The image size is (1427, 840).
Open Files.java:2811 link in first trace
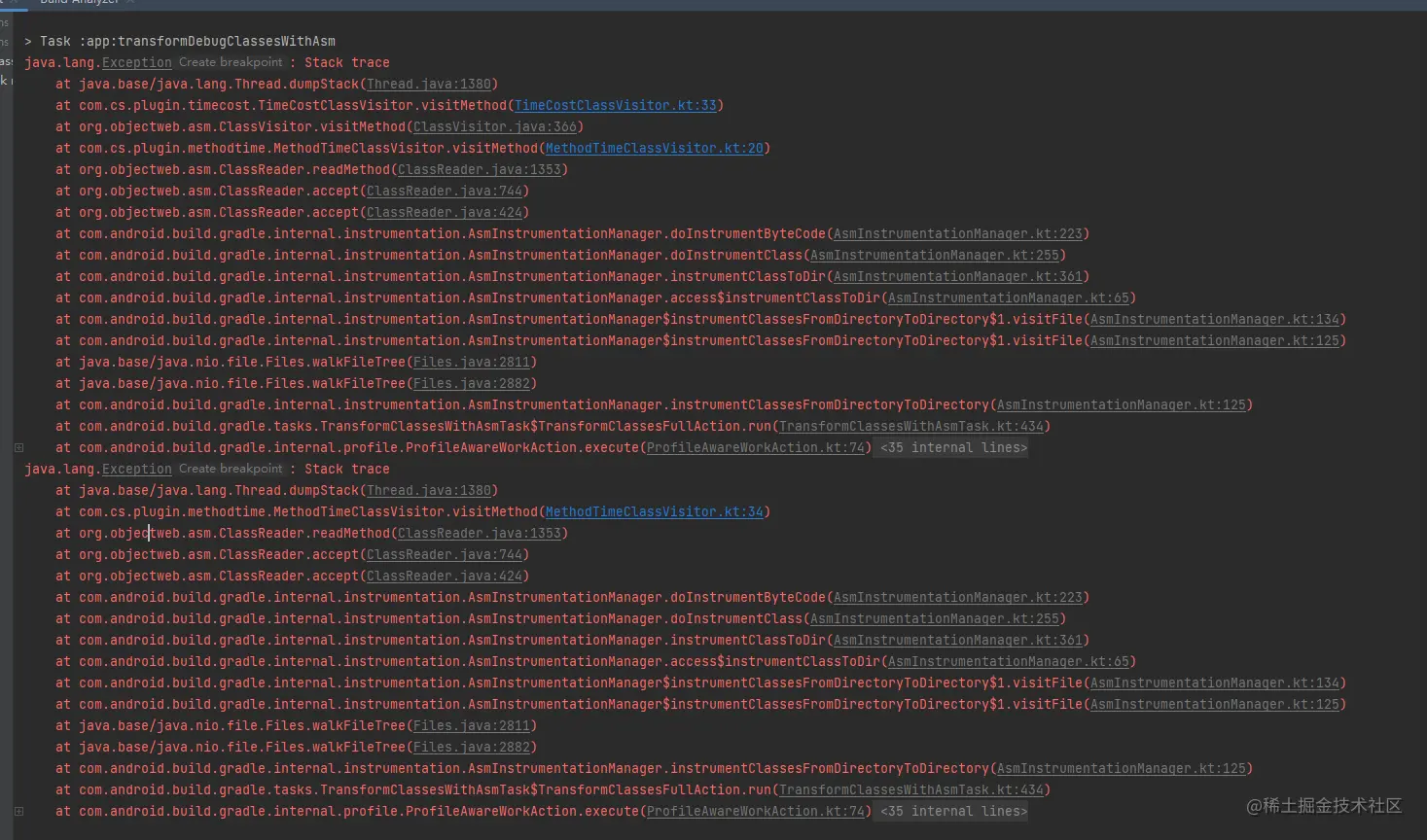click(x=472, y=362)
